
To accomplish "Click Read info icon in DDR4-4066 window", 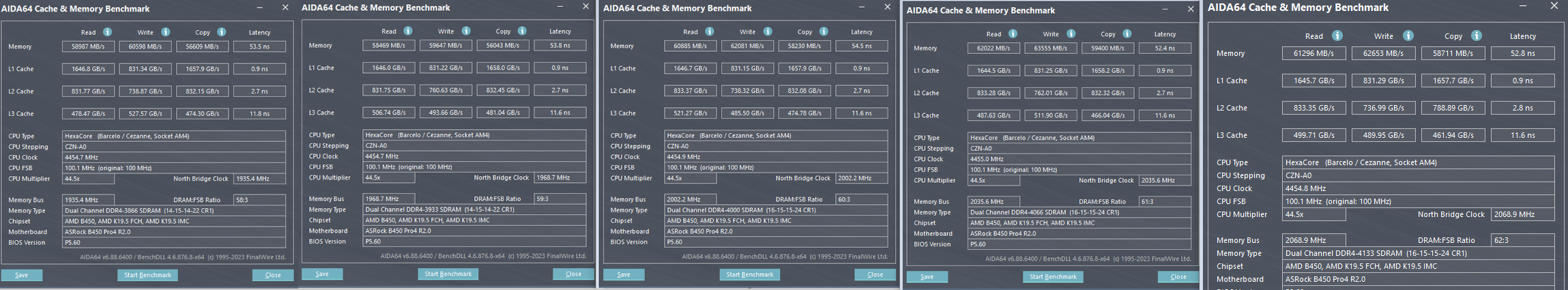I will pyautogui.click(x=1013, y=34).
